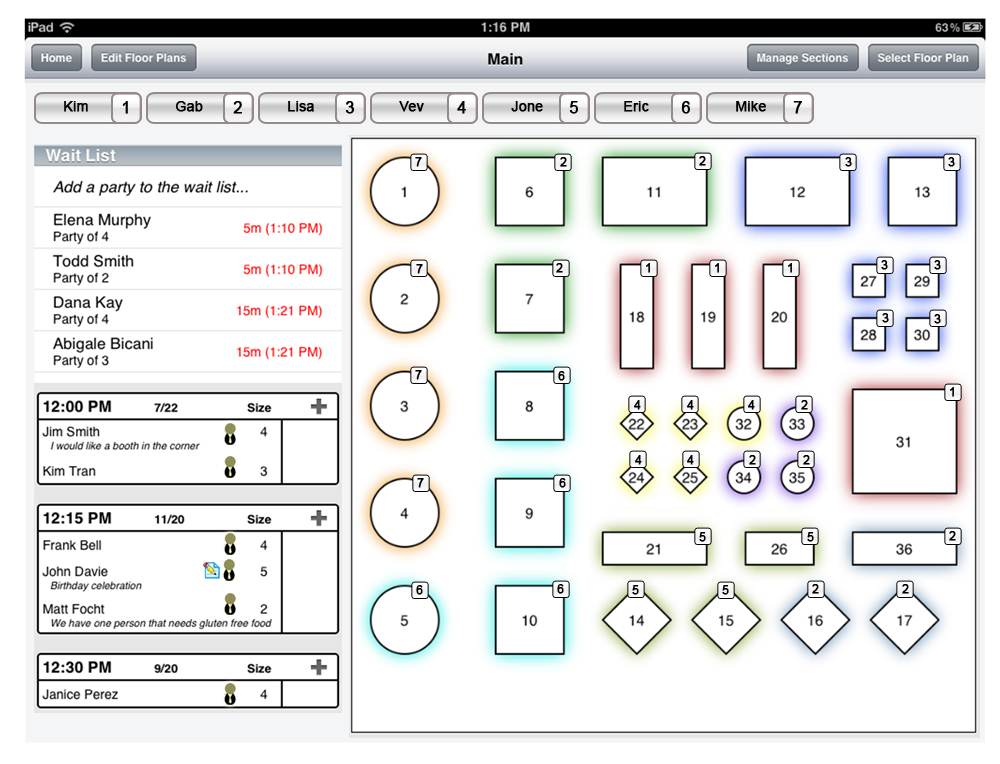The image size is (1000, 764).
Task: Click Add a party to the wait list field
Action: point(188,187)
